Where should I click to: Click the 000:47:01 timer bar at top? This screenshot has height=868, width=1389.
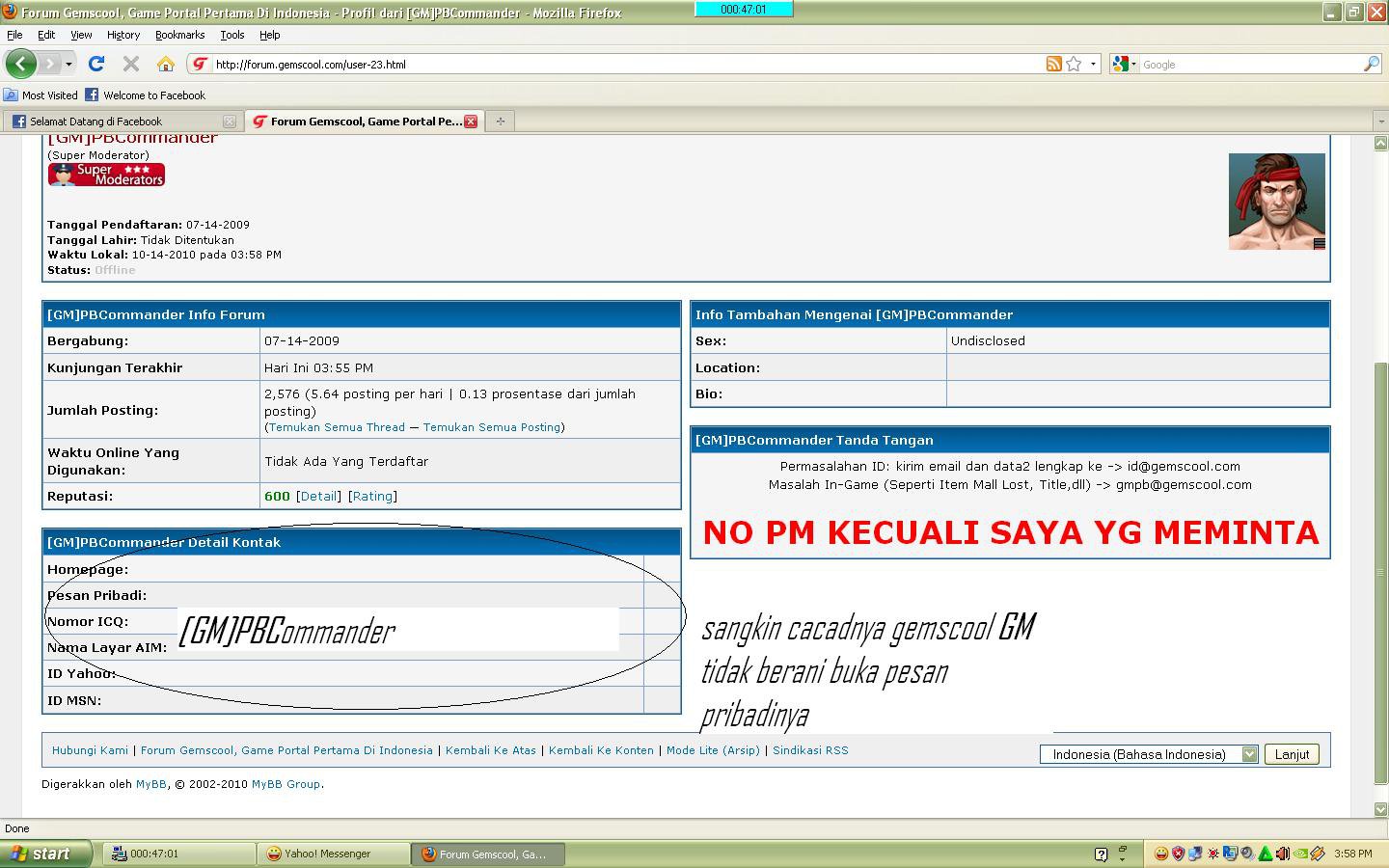coord(744,9)
